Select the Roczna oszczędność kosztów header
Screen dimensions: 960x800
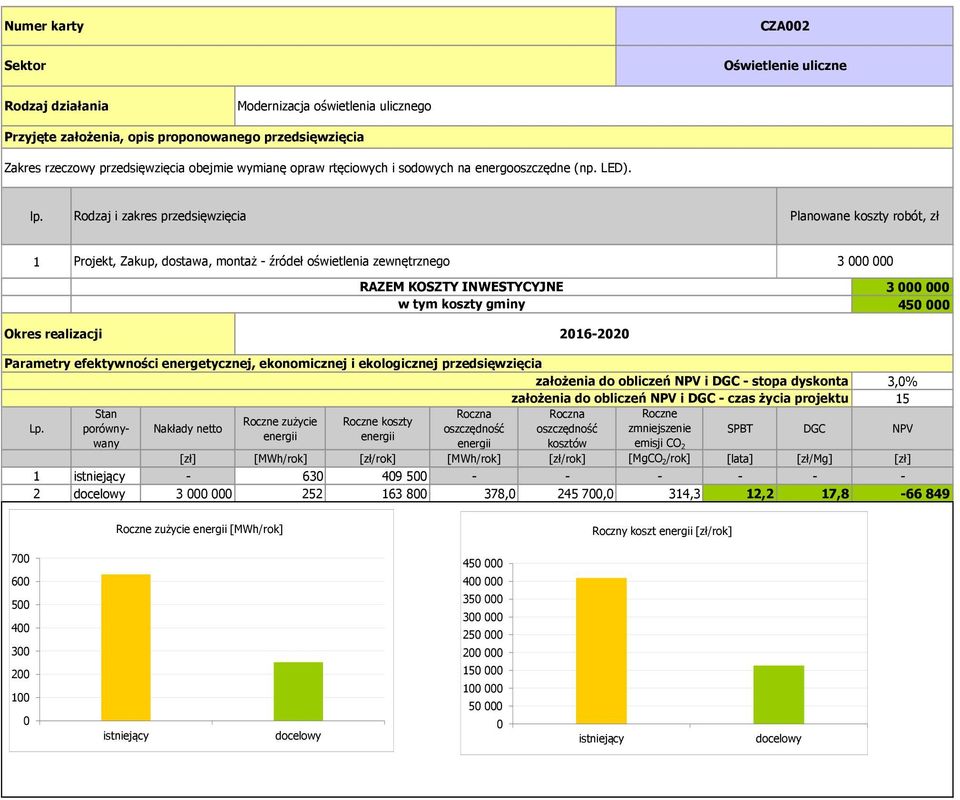click(x=567, y=429)
